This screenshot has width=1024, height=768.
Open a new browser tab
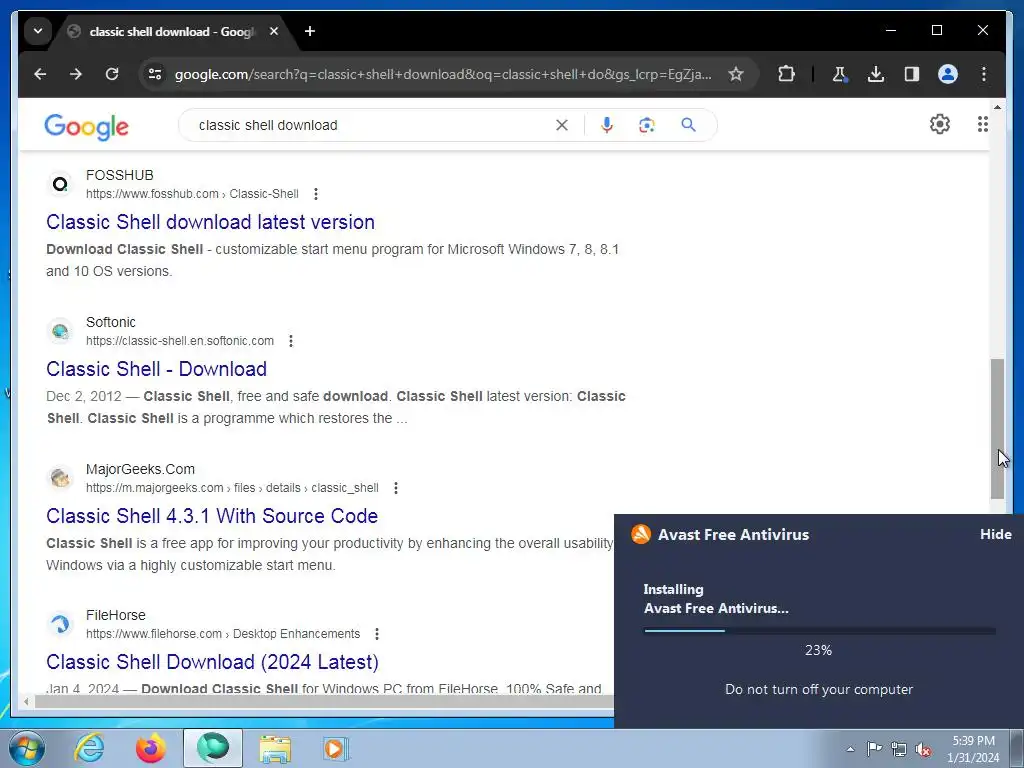pos(310,31)
